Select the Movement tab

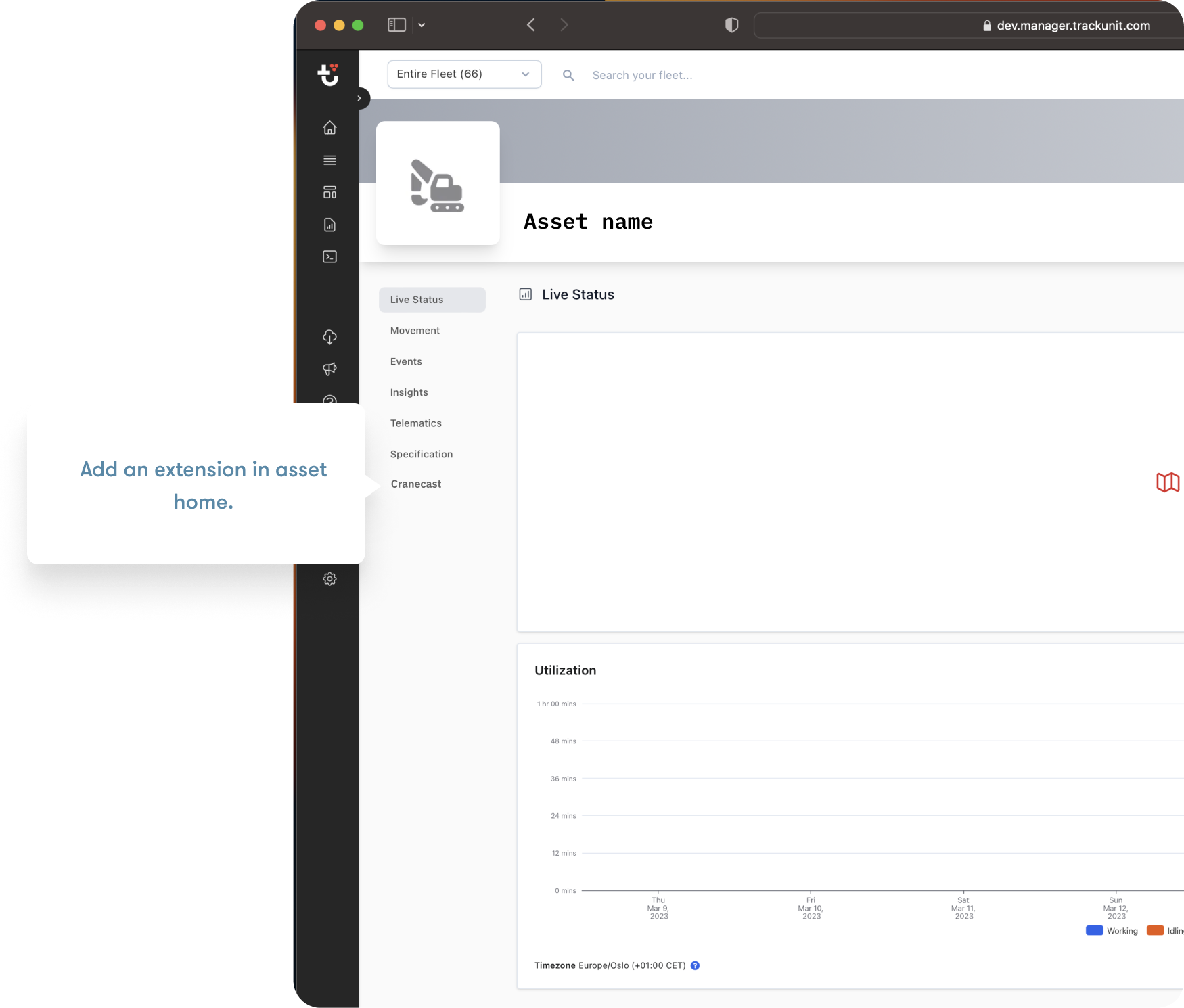pos(415,331)
